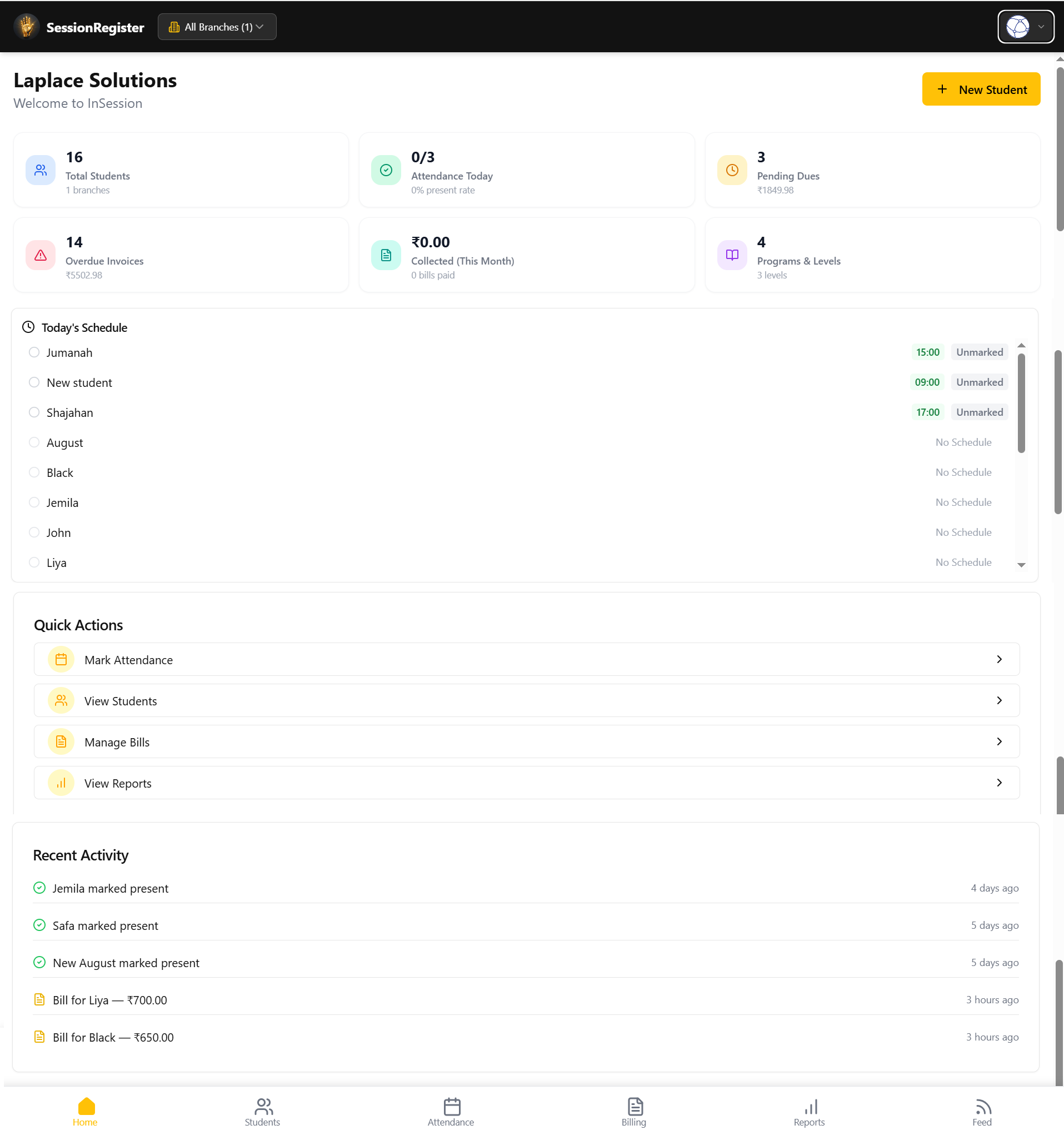Click the New Student button
Viewport: 1064px width, 1145px height.
981,89
